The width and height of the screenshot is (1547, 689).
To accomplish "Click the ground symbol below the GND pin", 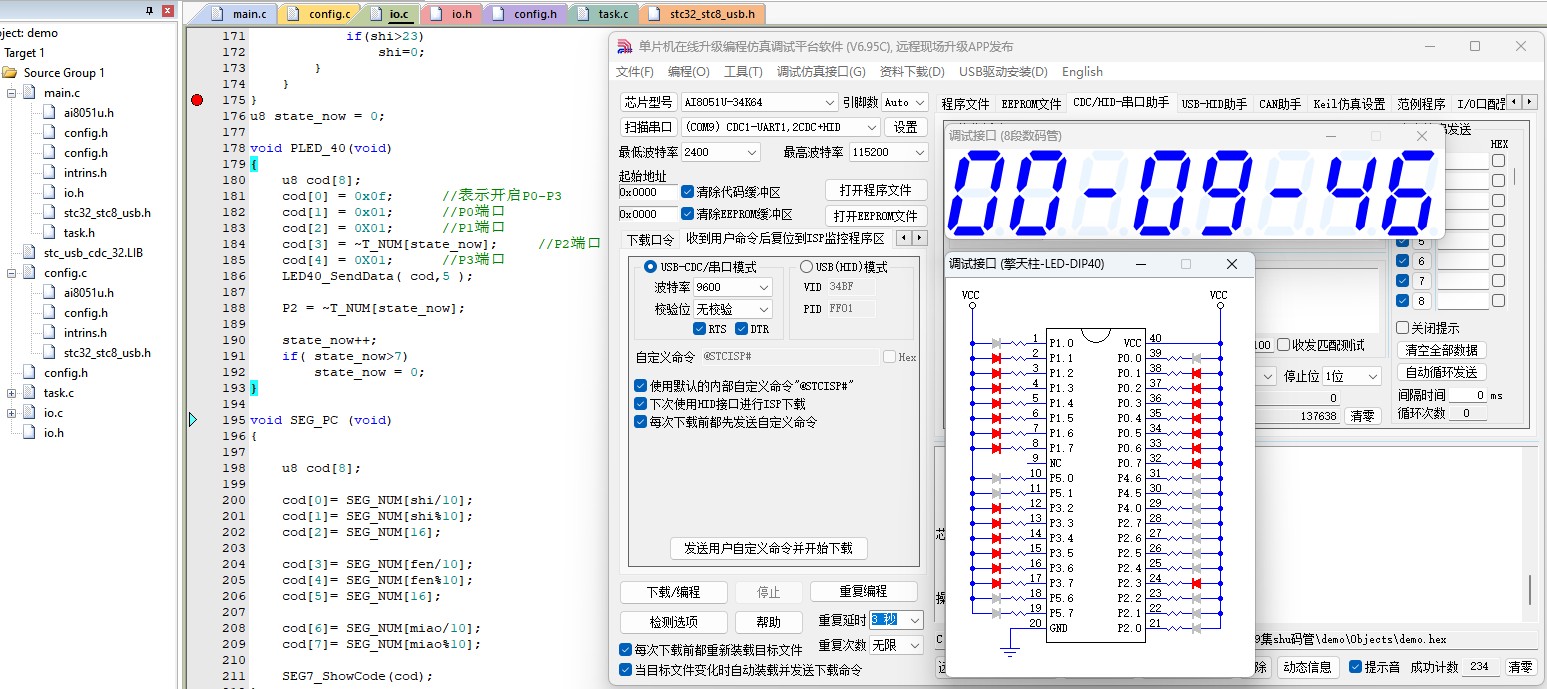I will [1010, 651].
